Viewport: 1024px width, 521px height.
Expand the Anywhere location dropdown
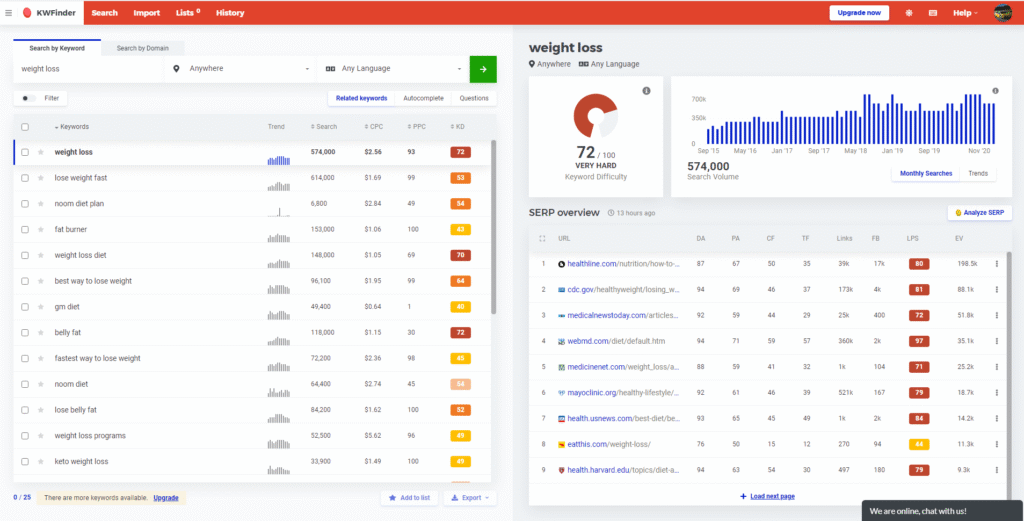(x=241, y=69)
